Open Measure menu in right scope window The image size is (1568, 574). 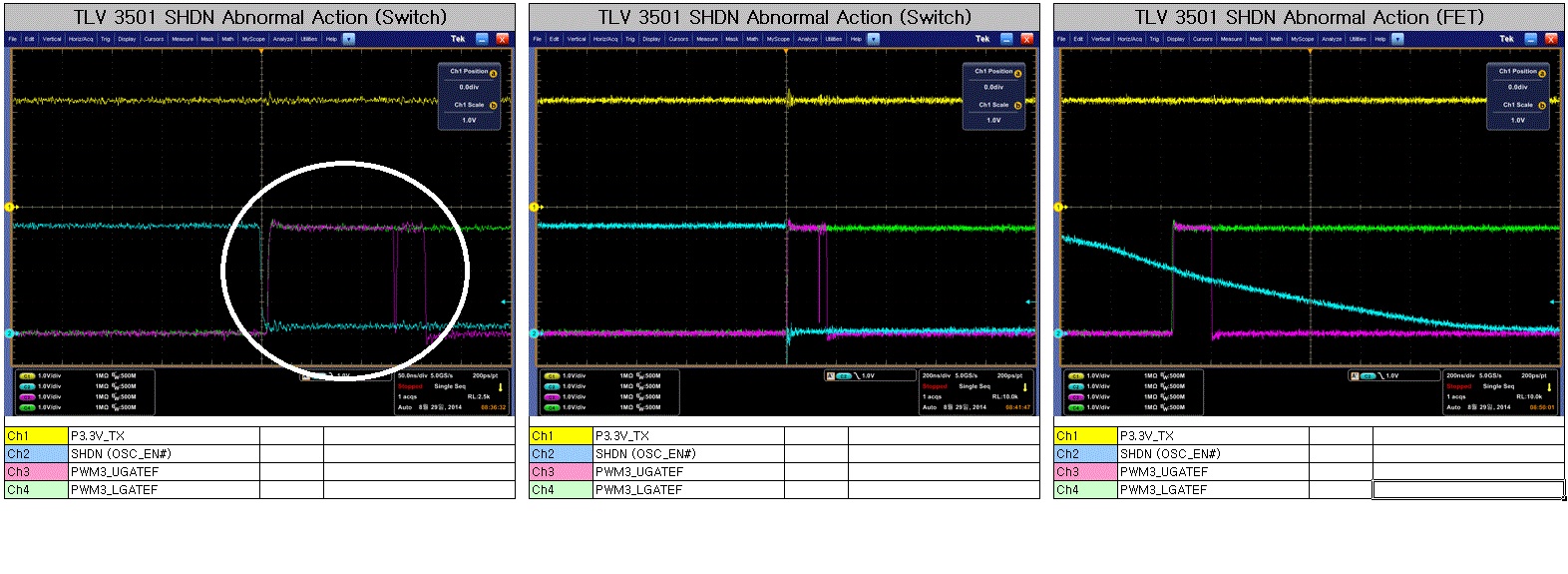[1232, 39]
